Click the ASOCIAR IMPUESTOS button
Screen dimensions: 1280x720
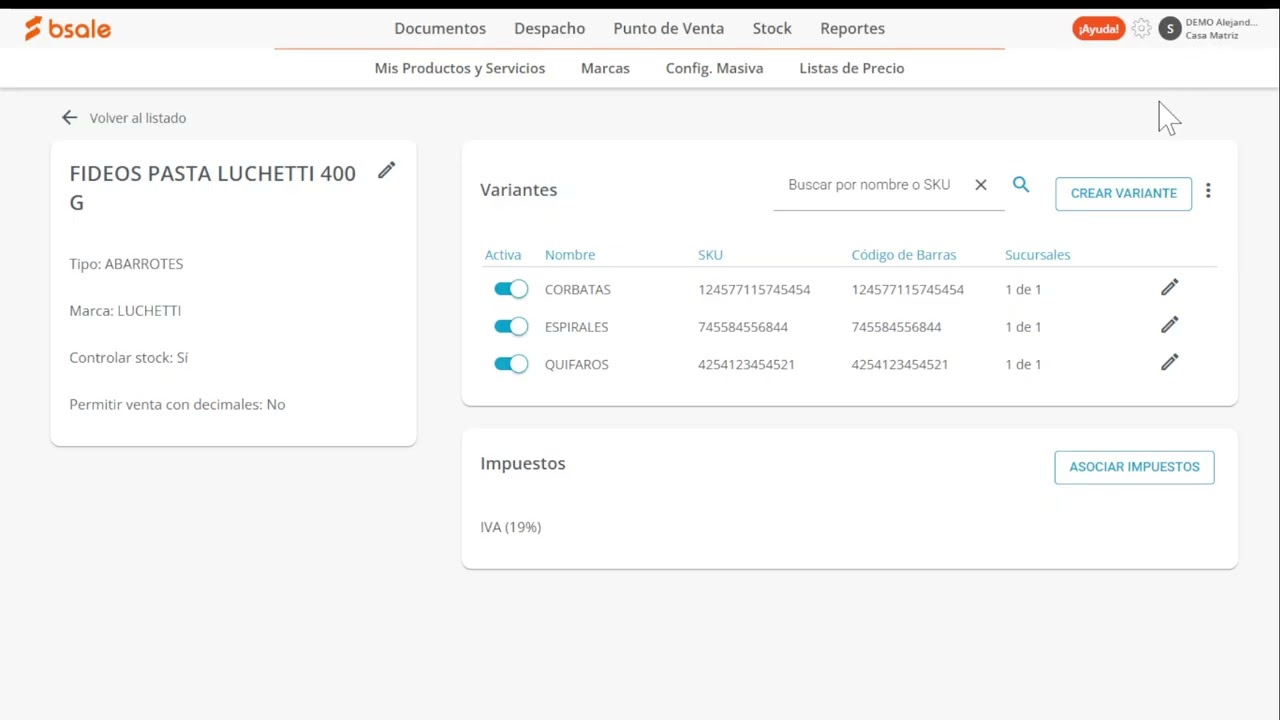point(1134,467)
